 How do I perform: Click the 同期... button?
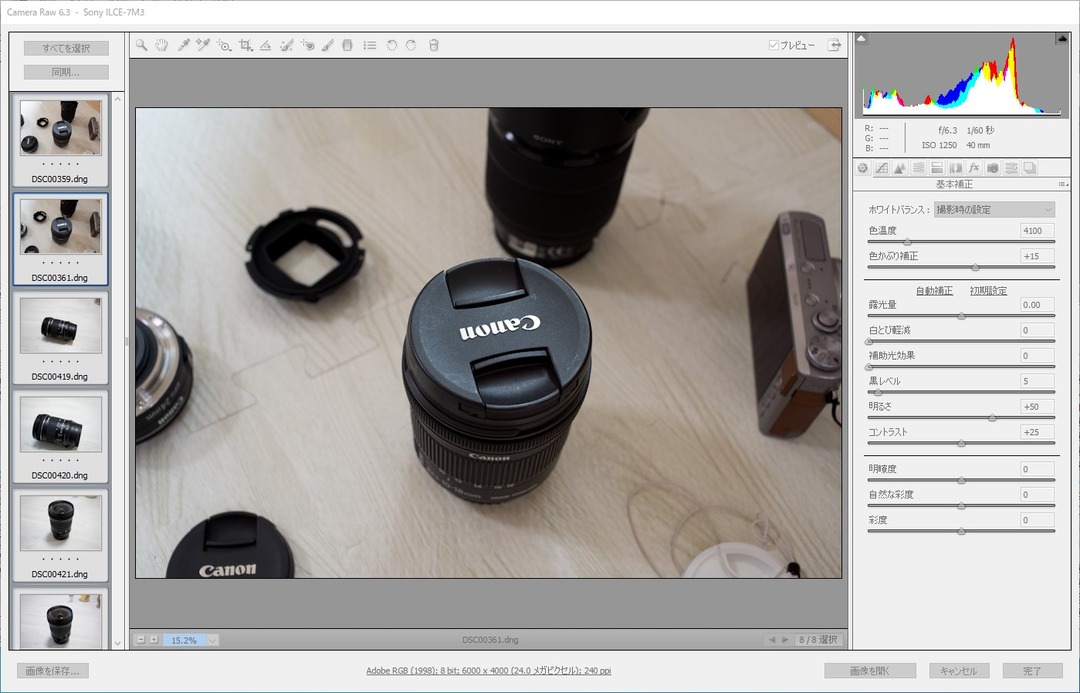point(66,72)
